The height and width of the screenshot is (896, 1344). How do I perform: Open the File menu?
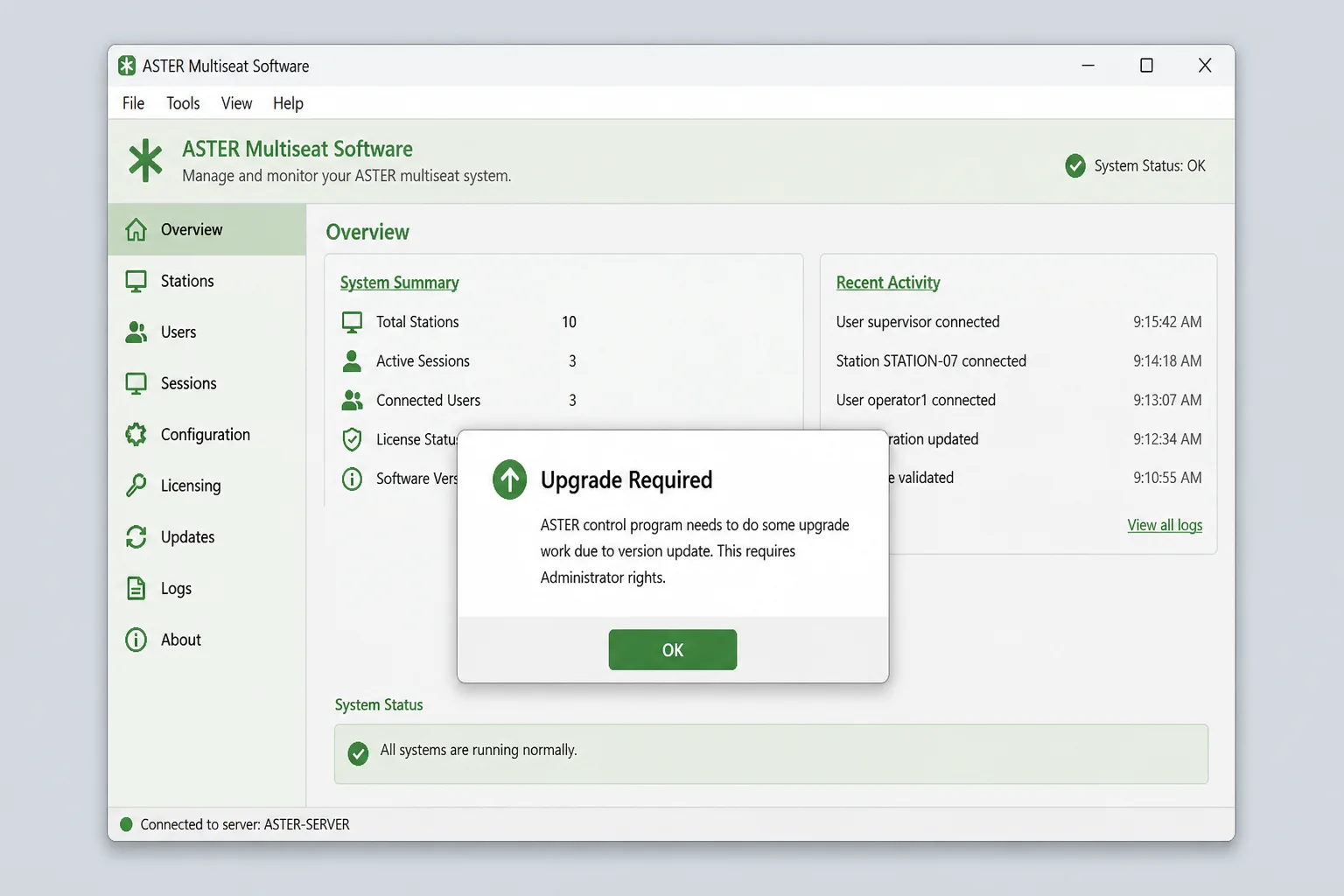coord(133,103)
